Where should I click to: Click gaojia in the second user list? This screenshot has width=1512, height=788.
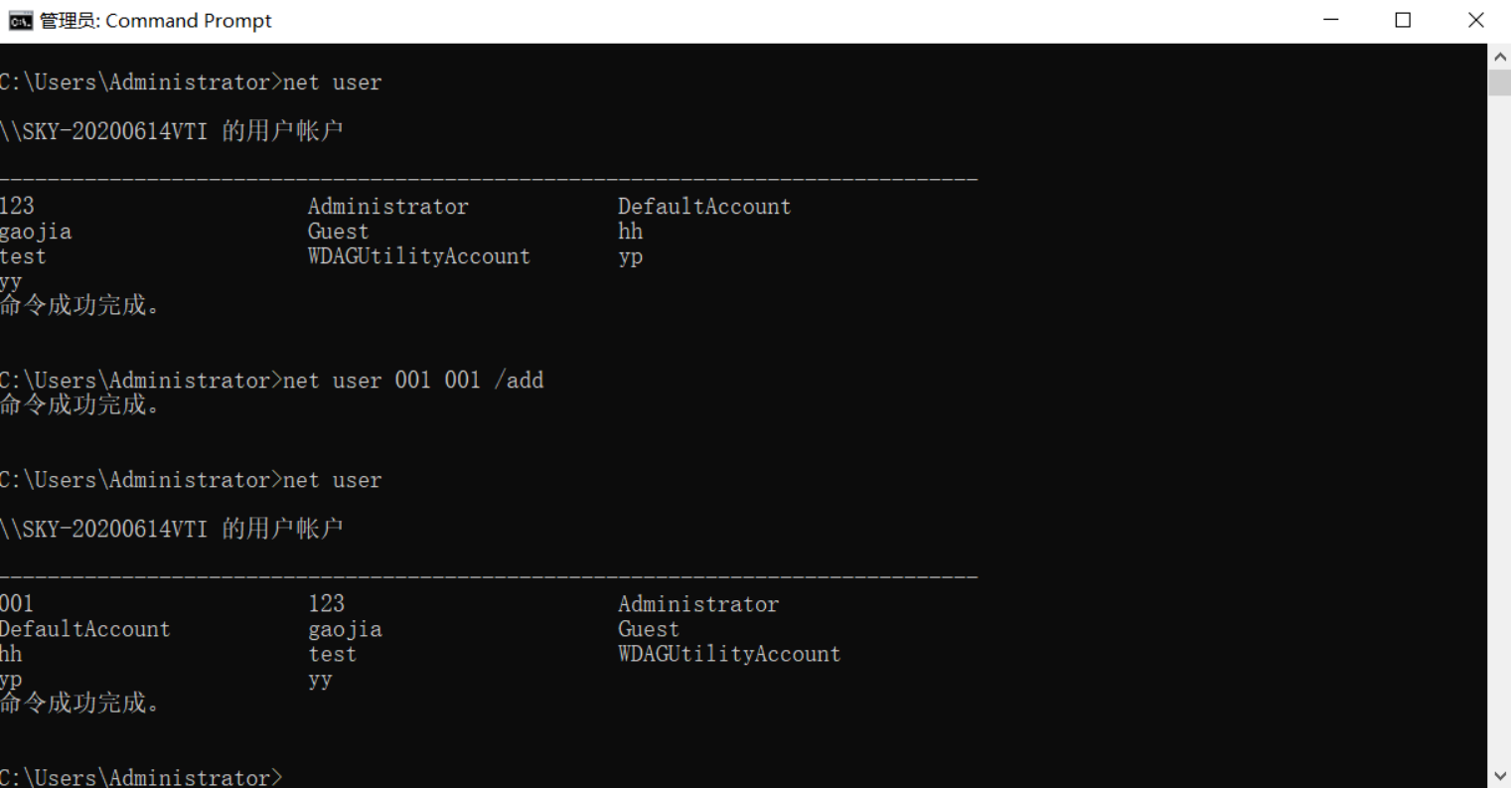tap(345, 629)
